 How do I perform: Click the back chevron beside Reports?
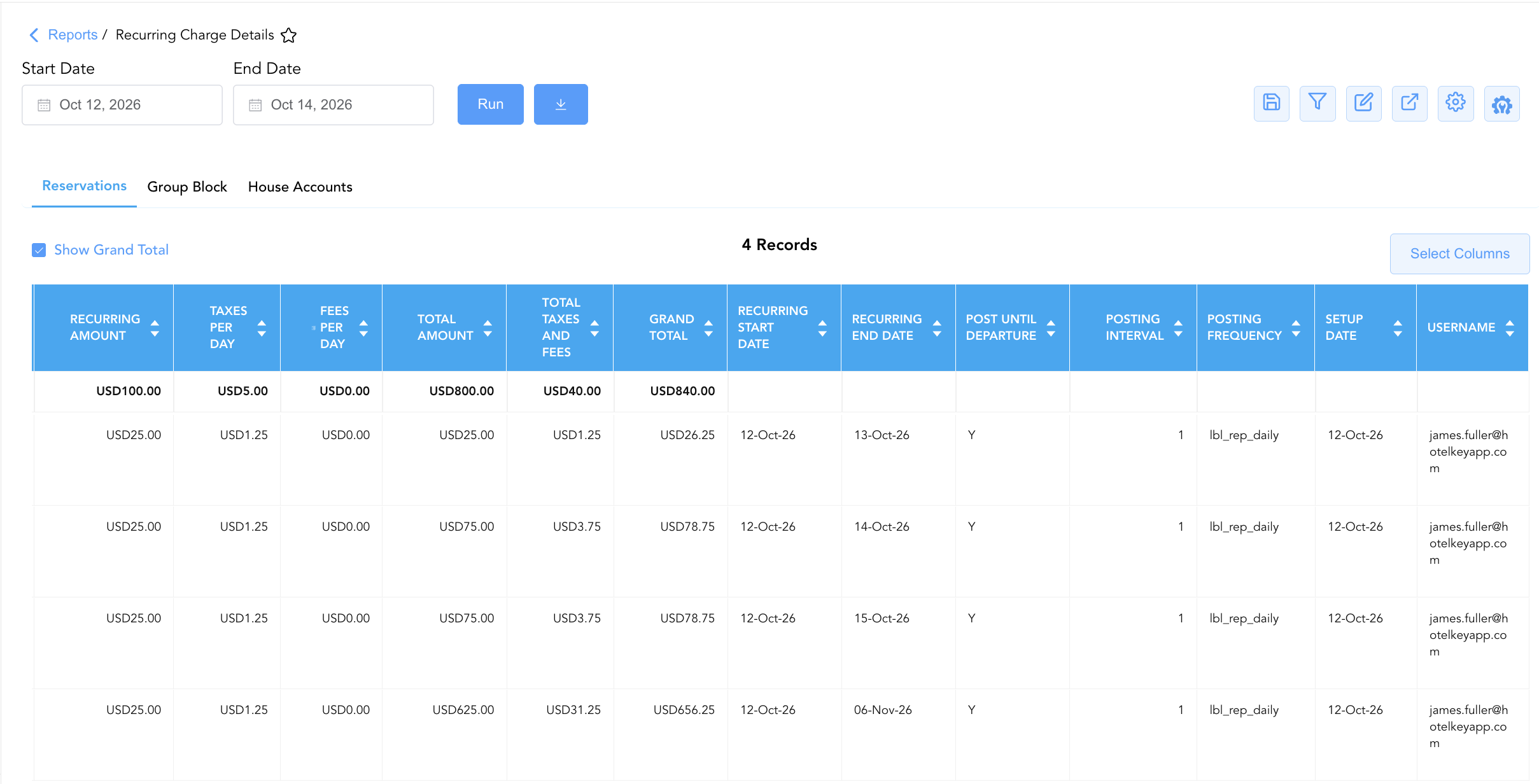pos(34,35)
